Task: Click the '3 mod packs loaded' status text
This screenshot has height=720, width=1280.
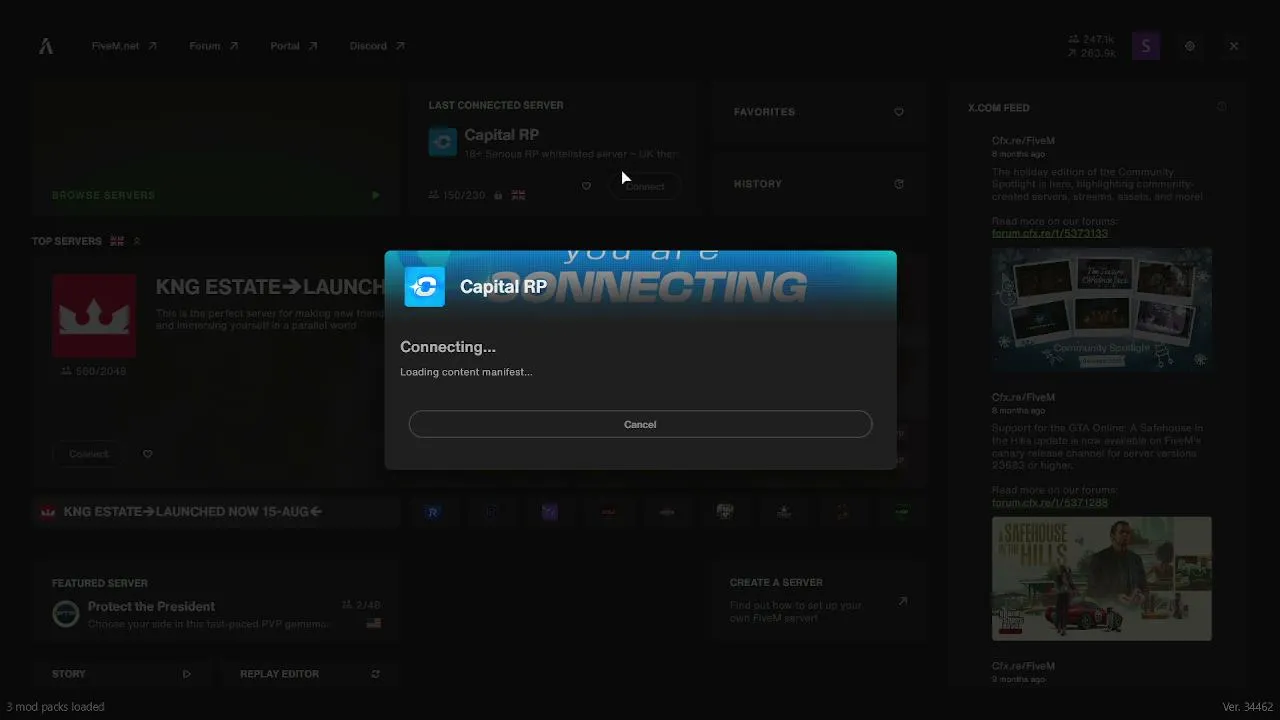Action: 56,707
